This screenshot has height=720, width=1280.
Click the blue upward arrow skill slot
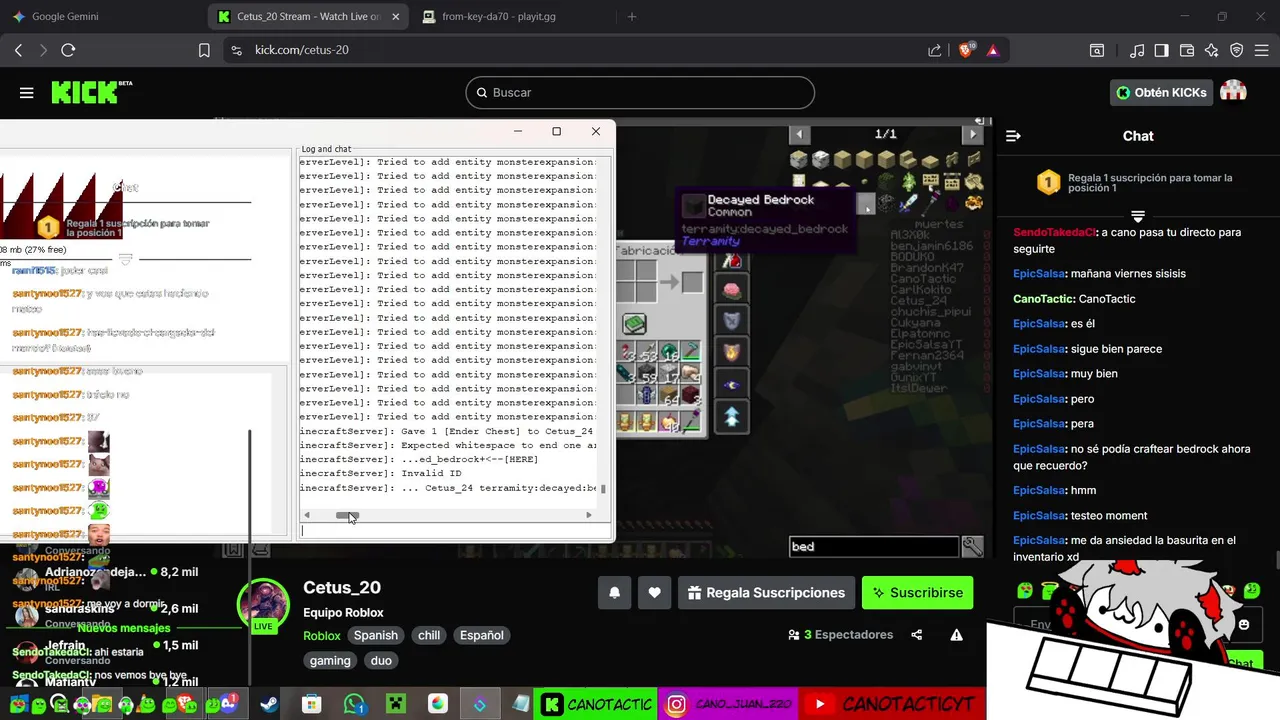point(731,418)
